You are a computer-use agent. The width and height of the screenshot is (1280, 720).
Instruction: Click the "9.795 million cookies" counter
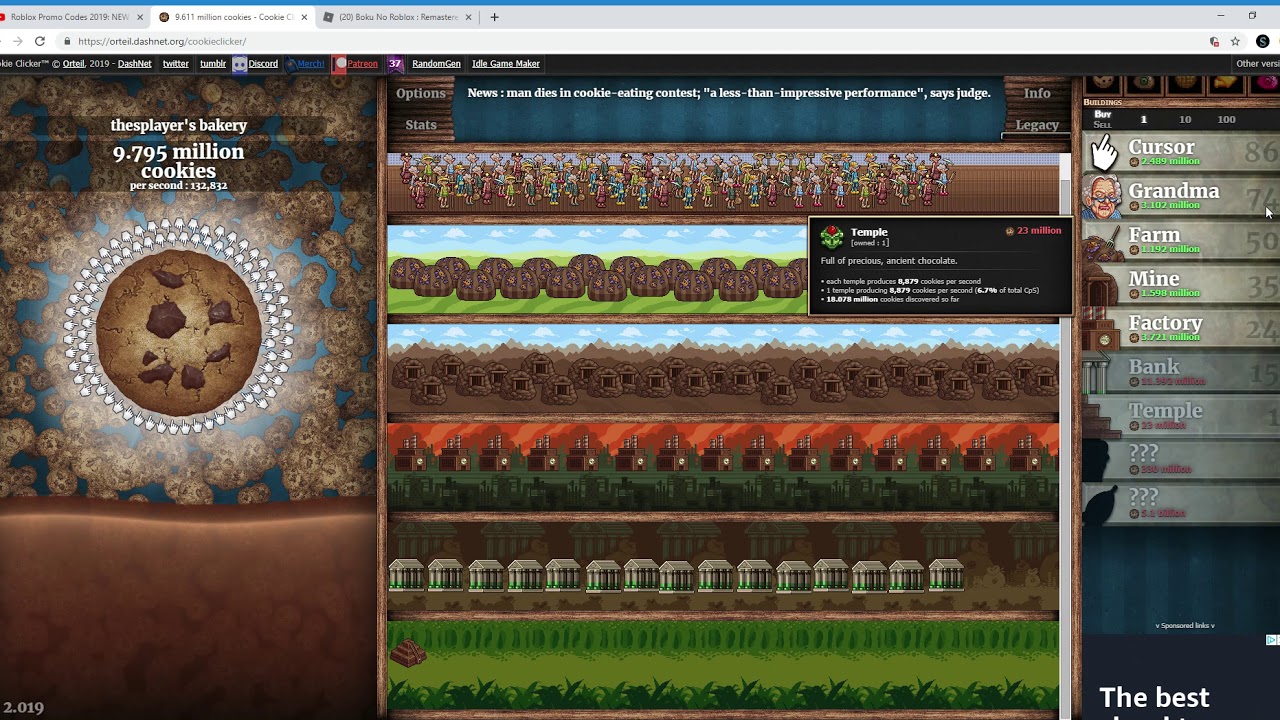click(x=179, y=161)
